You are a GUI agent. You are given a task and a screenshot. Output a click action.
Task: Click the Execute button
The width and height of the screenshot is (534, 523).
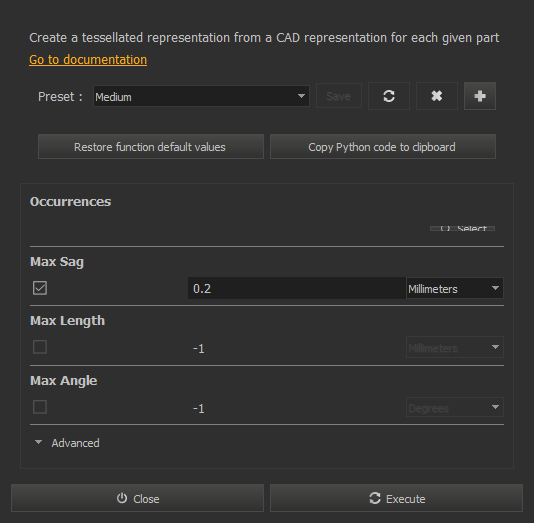click(396, 498)
